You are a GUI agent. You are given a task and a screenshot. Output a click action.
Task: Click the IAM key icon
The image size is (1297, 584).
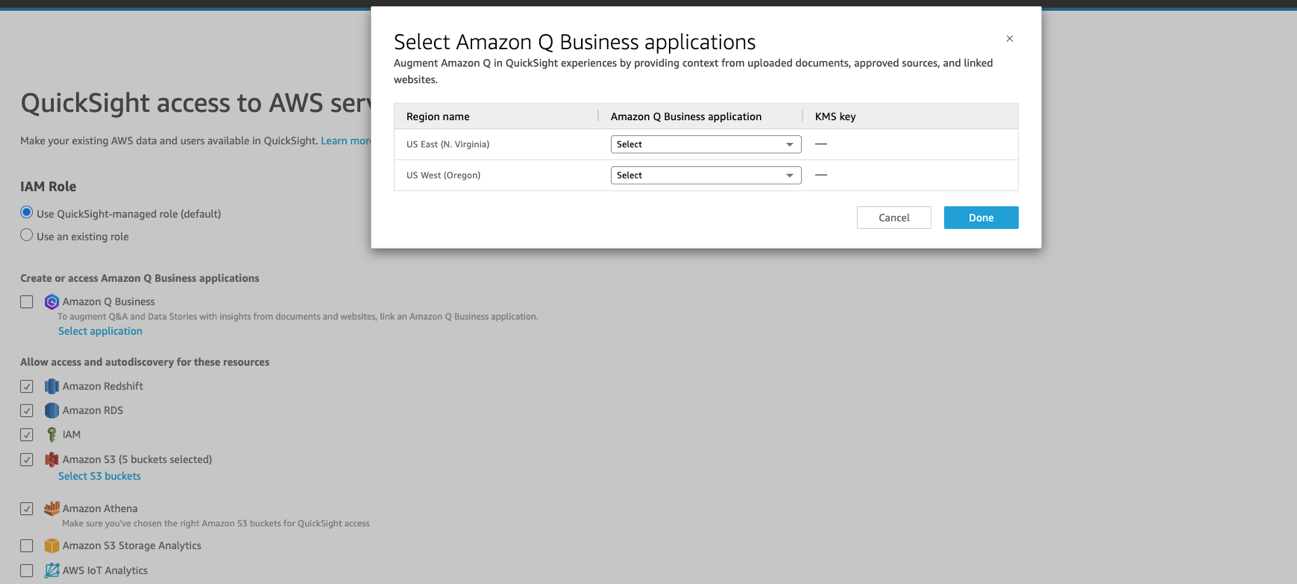(x=52, y=435)
